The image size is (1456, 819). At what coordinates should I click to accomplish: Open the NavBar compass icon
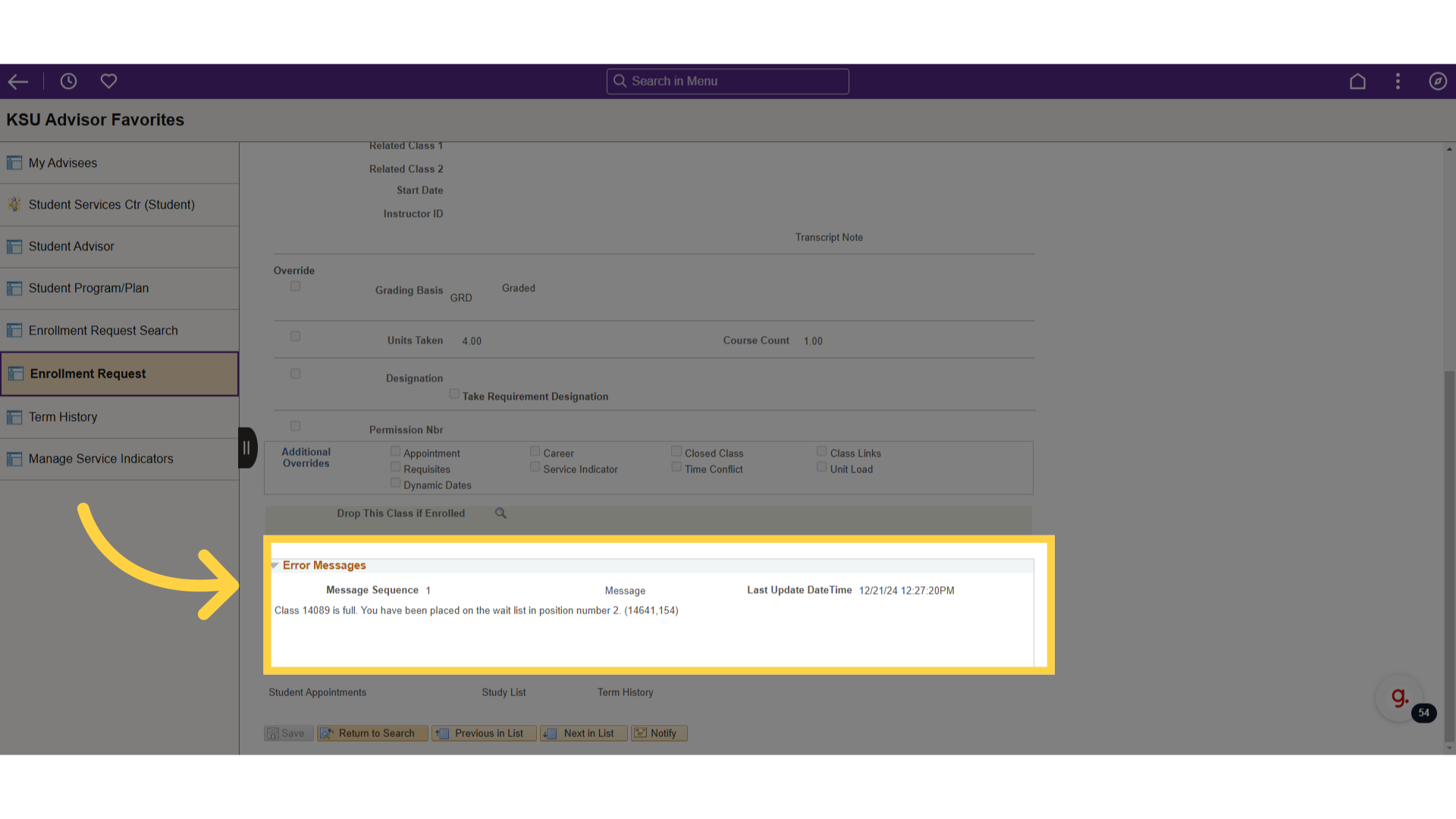[x=1438, y=81]
